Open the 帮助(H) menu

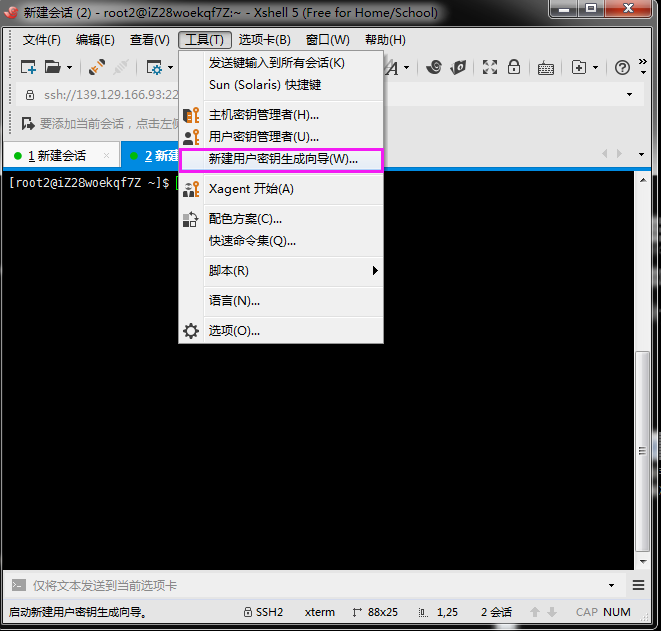click(385, 40)
